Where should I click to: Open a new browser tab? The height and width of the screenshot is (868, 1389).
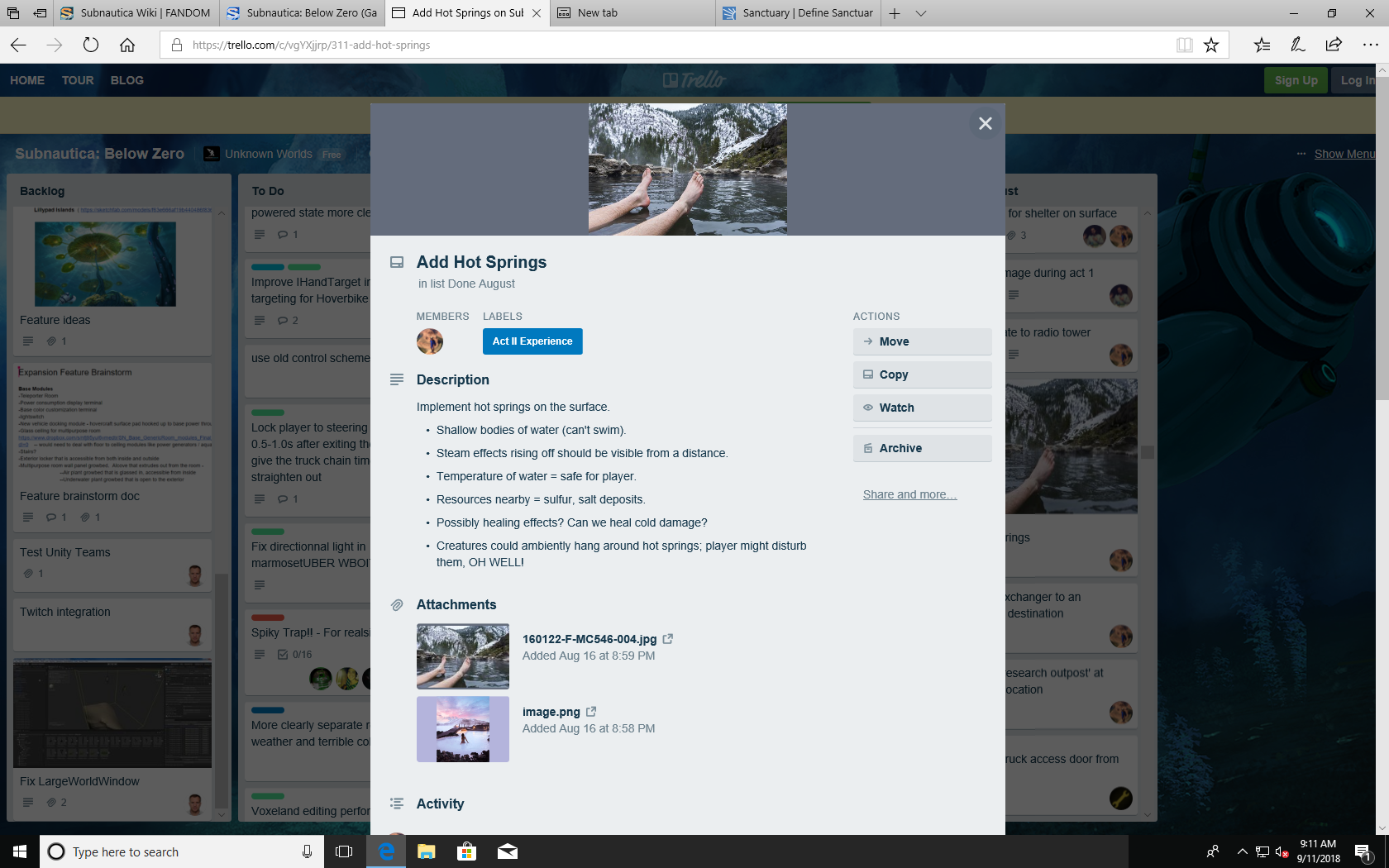[895, 13]
